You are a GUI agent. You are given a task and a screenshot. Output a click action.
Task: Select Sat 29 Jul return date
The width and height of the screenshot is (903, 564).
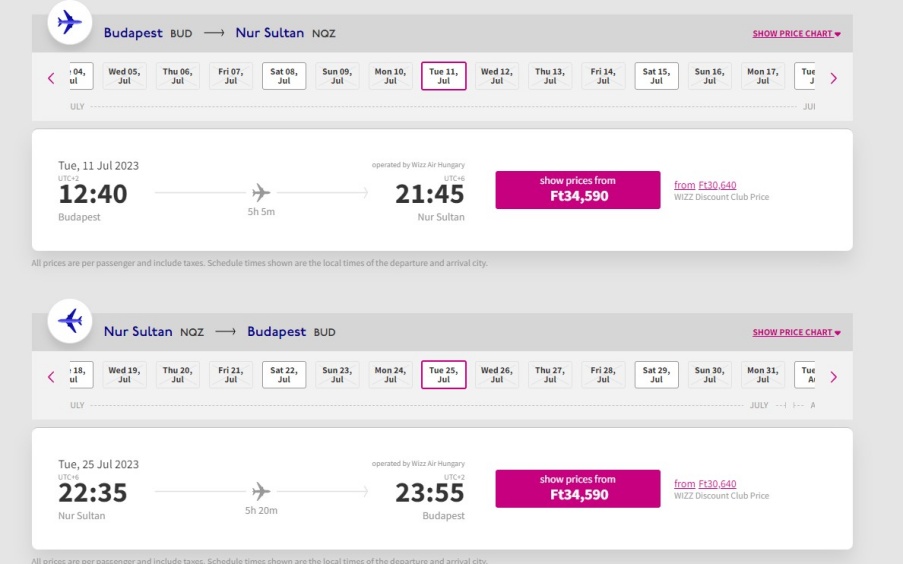[657, 375]
